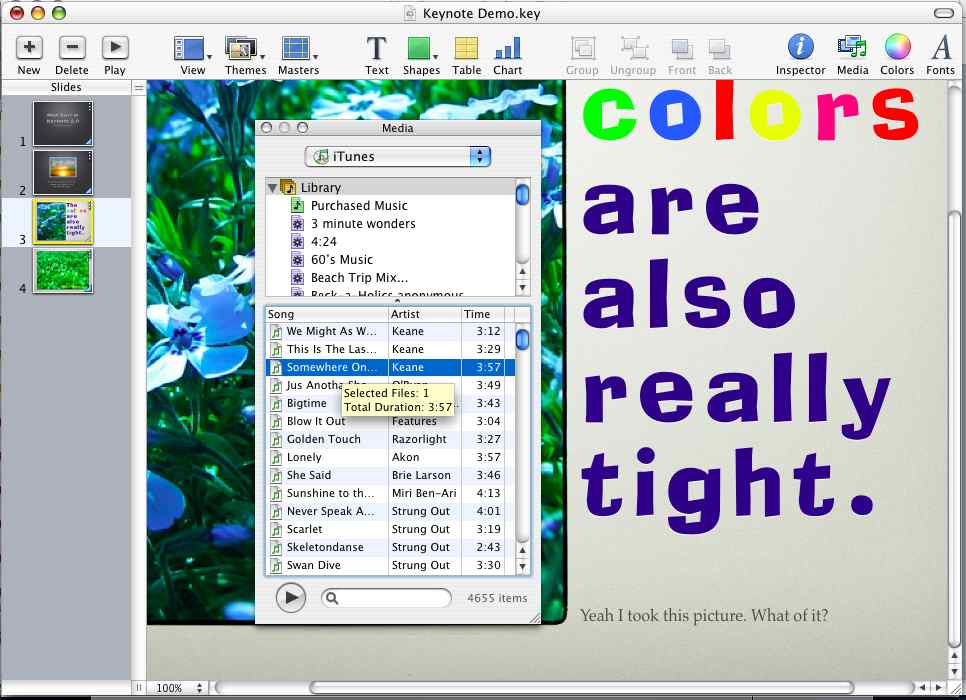
Task: Click the Keynote Demo.key document proxy icon
Action: pos(410,13)
